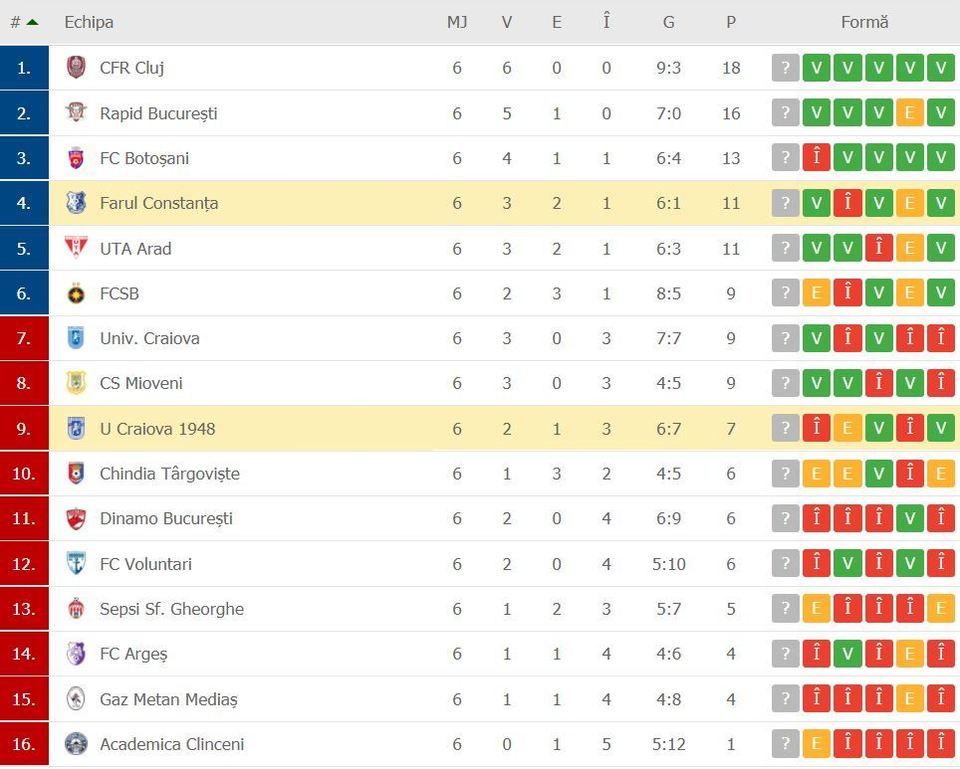Sort standings by the P points column
Viewport: 960px width, 769px height.
coord(730,22)
